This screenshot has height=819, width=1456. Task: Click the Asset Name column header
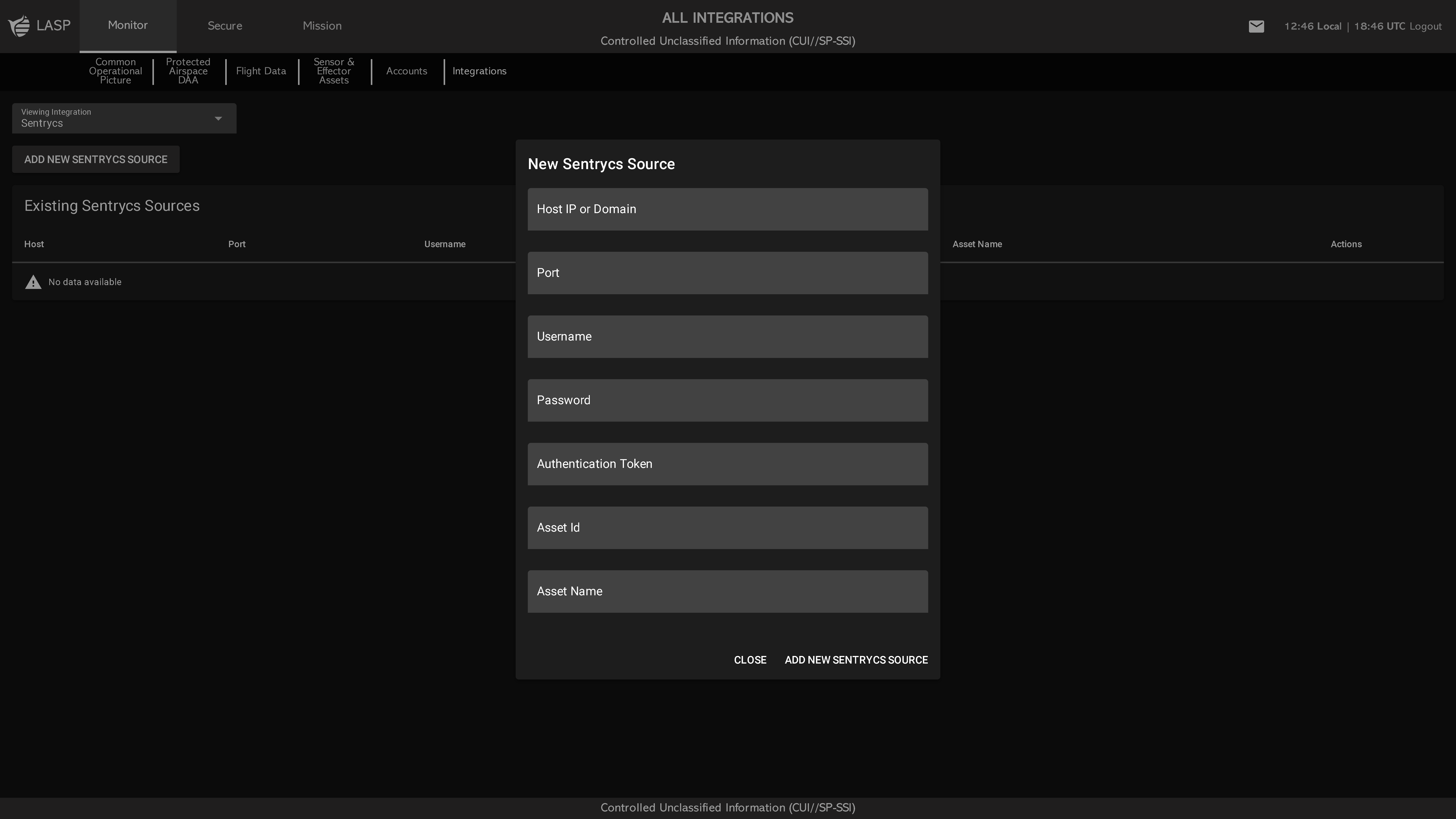click(x=977, y=244)
